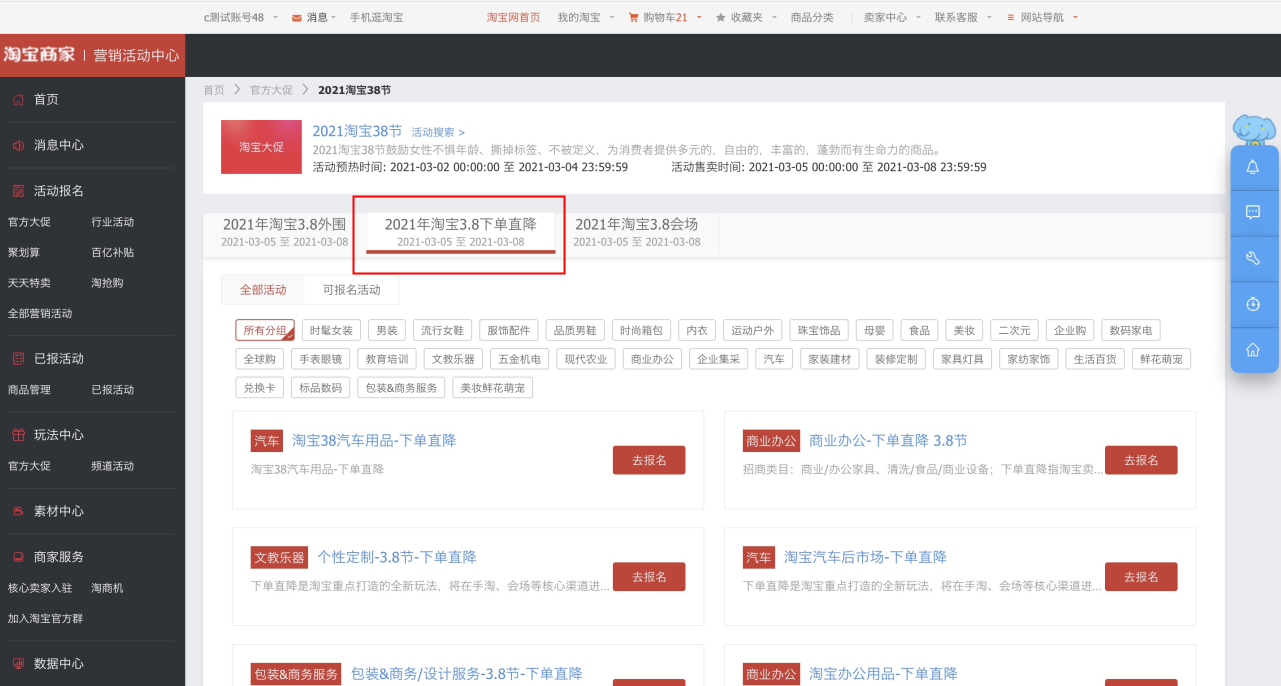Open 数据中心 icon in sidebar

tap(18, 663)
